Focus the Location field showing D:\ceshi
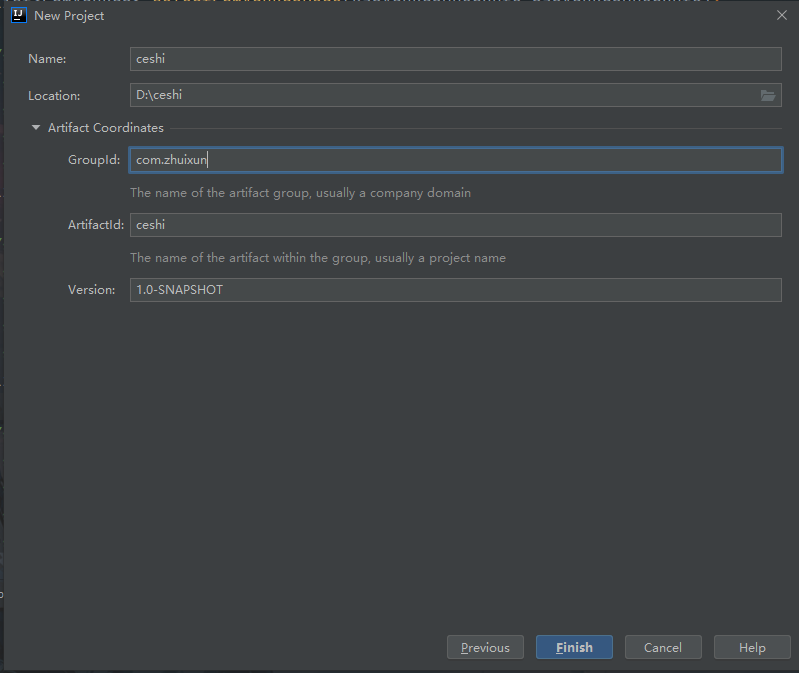 click(x=440, y=96)
